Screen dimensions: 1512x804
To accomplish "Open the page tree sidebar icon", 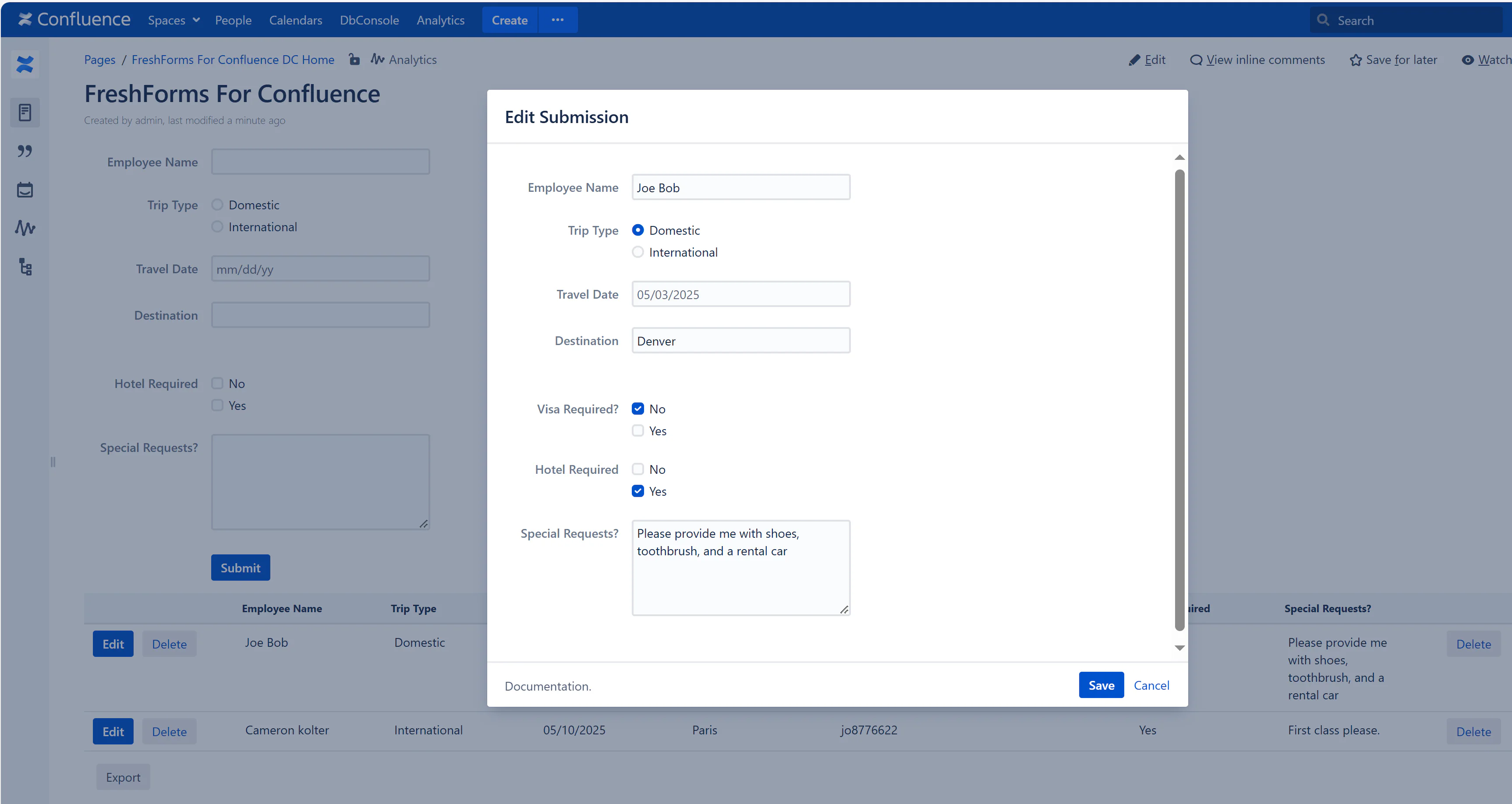I will (x=25, y=267).
